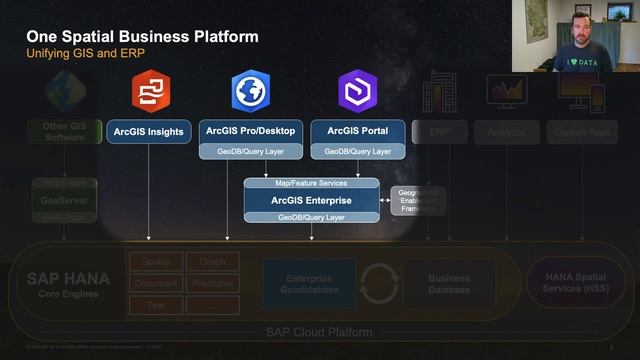Click the Enterprise Geodatabase box
The width and height of the screenshot is (640, 360).
pyautogui.click(x=309, y=284)
